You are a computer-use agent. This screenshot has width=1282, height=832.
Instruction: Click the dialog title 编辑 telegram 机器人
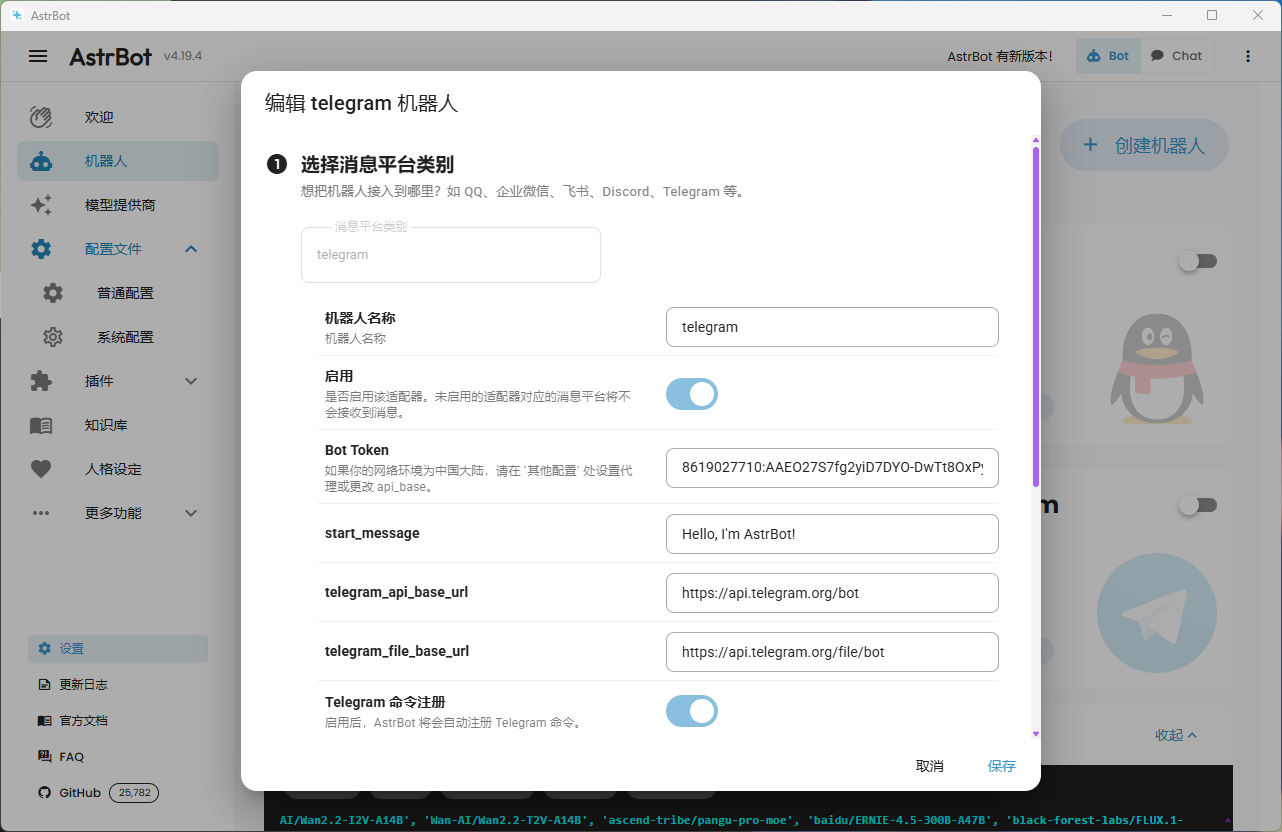(x=362, y=103)
